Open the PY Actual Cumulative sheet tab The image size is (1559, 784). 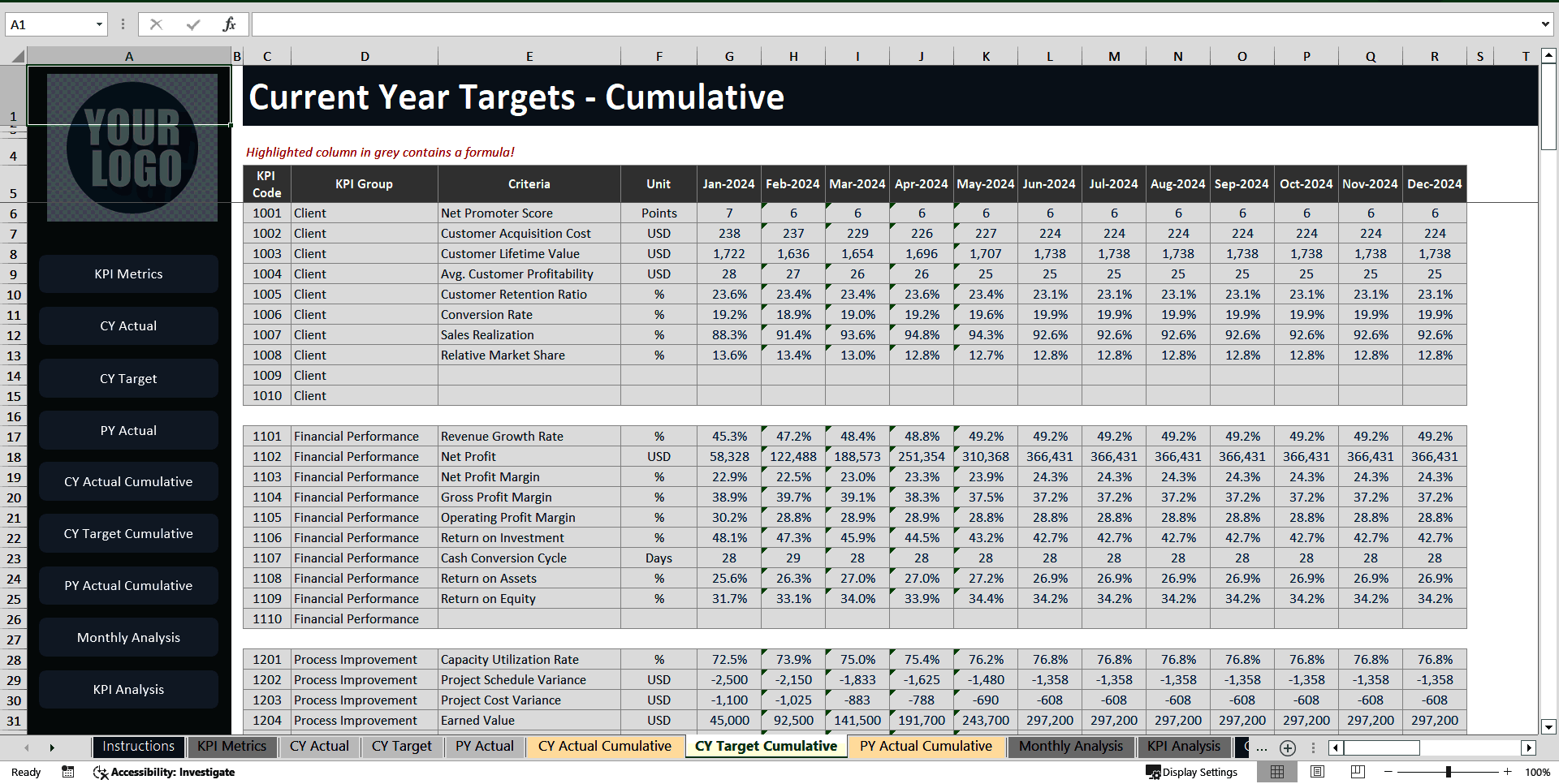click(926, 747)
